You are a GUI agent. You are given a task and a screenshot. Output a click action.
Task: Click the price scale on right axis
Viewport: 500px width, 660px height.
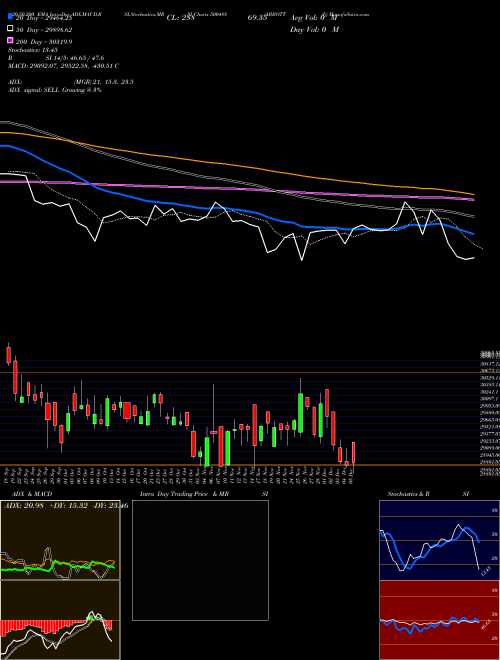click(490, 412)
